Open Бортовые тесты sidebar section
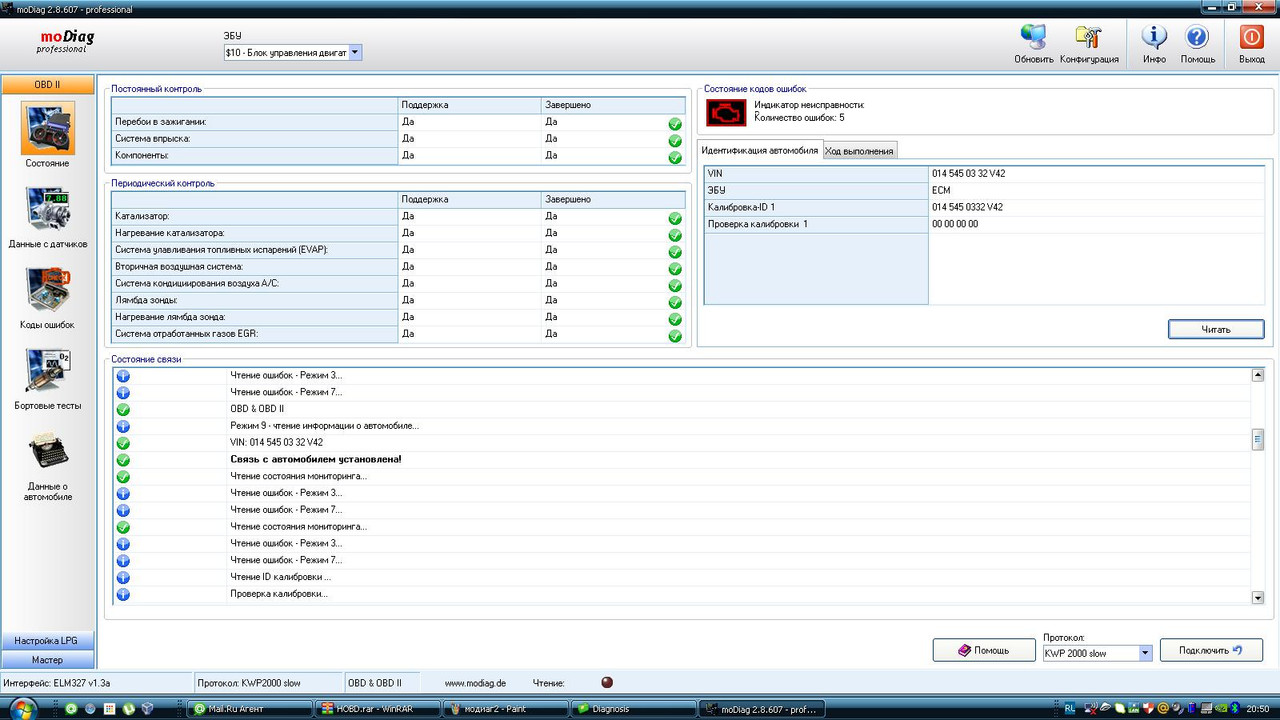Screen dimensions: 1280x720 pos(47,371)
